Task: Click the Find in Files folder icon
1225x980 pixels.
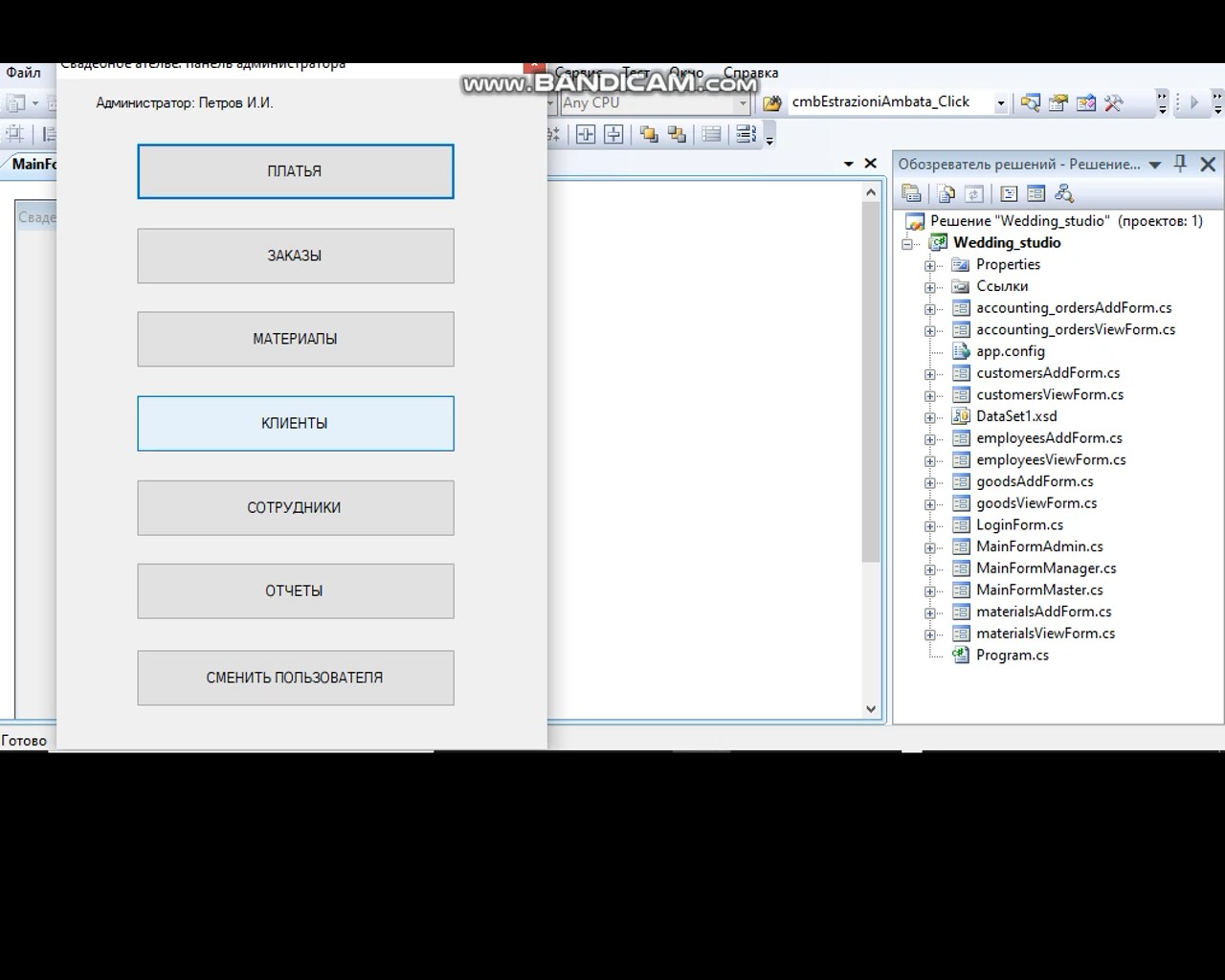Action: tap(772, 103)
